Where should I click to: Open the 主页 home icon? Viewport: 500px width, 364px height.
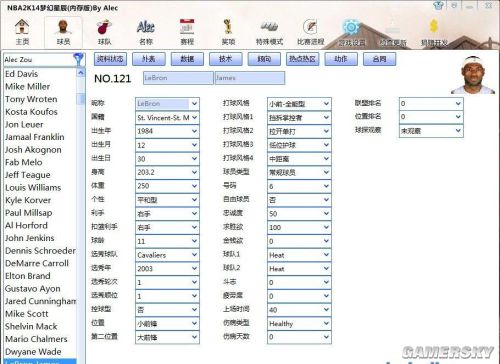[22, 32]
